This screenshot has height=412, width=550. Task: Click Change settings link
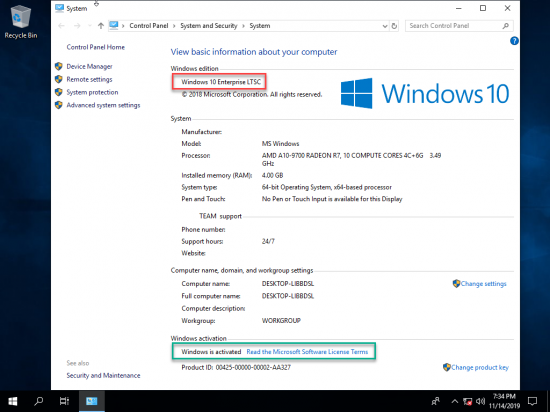pyautogui.click(x=483, y=284)
